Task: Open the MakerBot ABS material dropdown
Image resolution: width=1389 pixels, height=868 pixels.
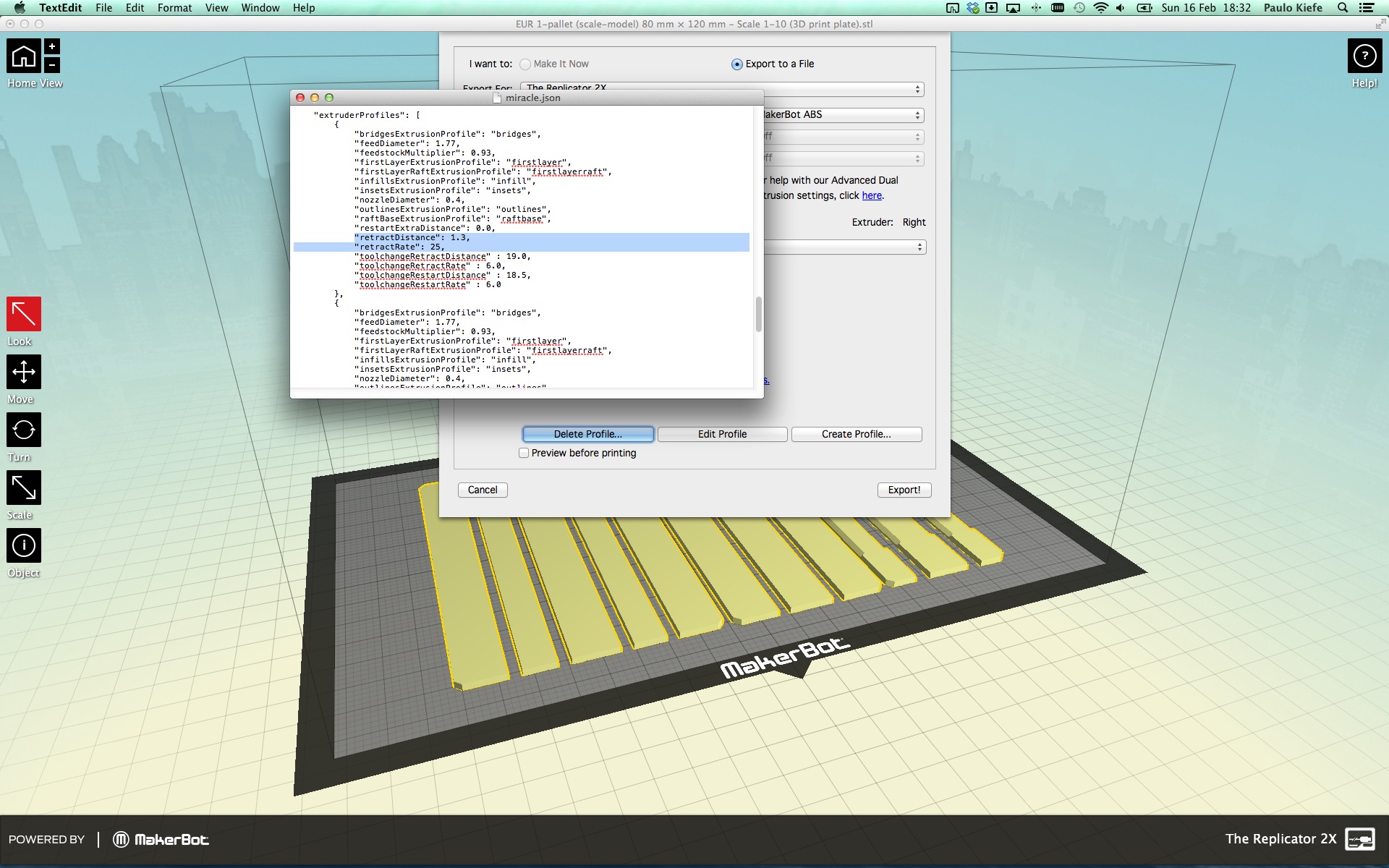Action: tap(844, 115)
